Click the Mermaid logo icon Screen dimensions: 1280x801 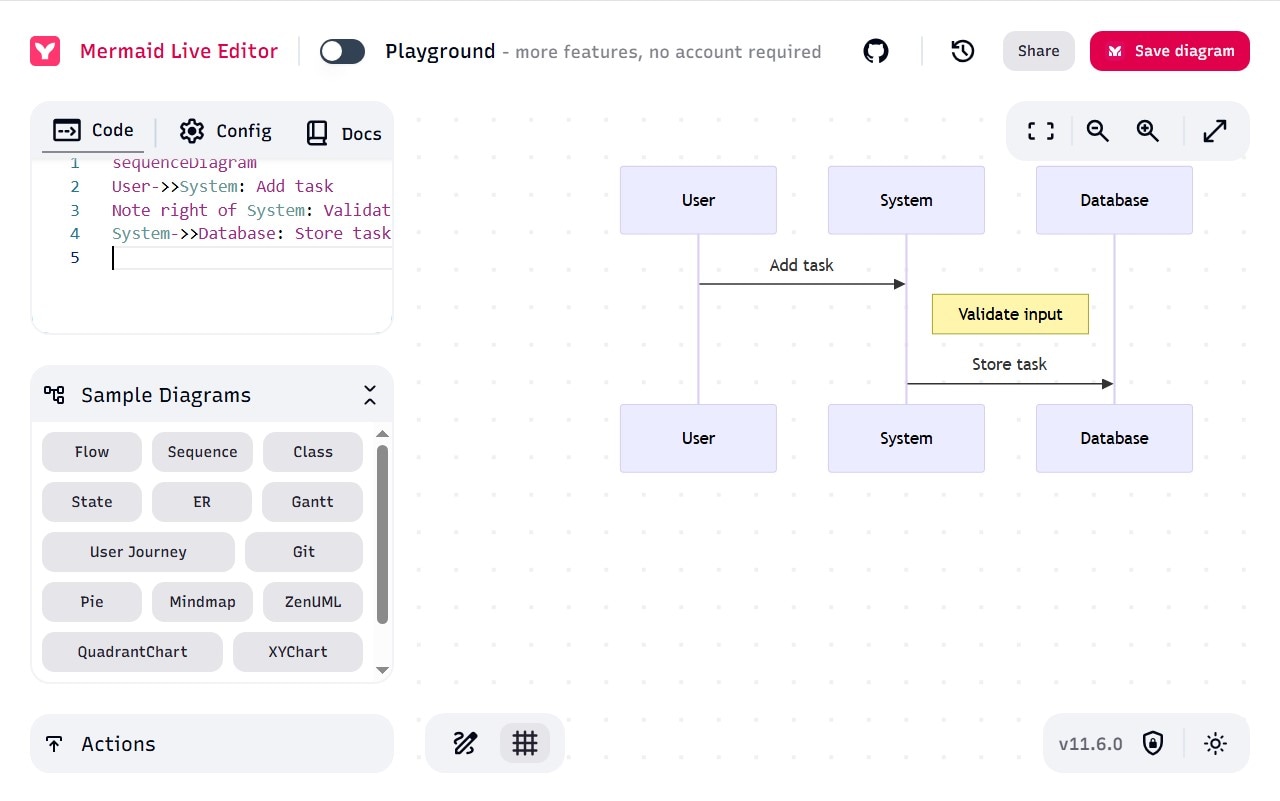45,51
